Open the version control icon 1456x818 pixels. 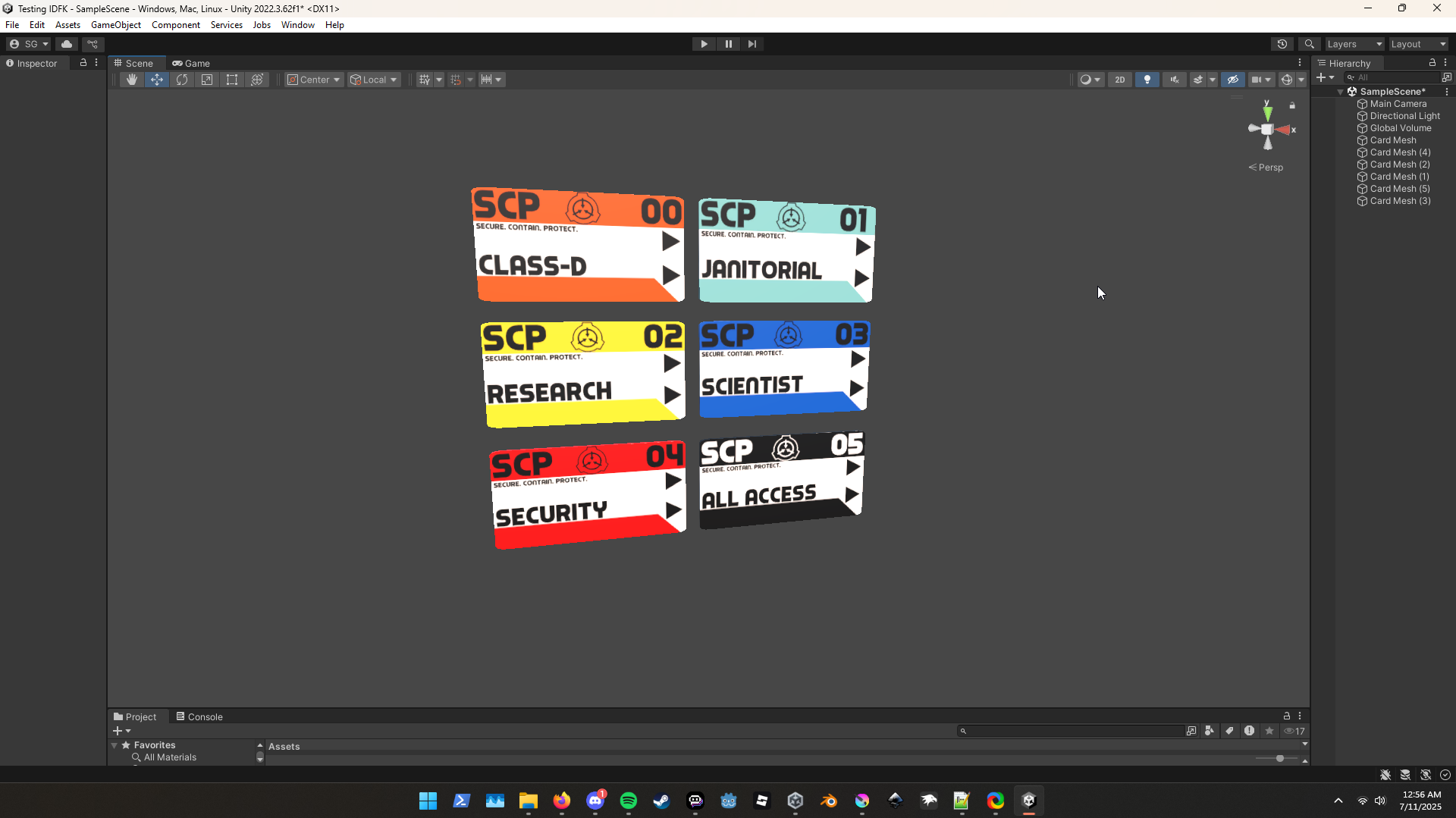pos(93,44)
